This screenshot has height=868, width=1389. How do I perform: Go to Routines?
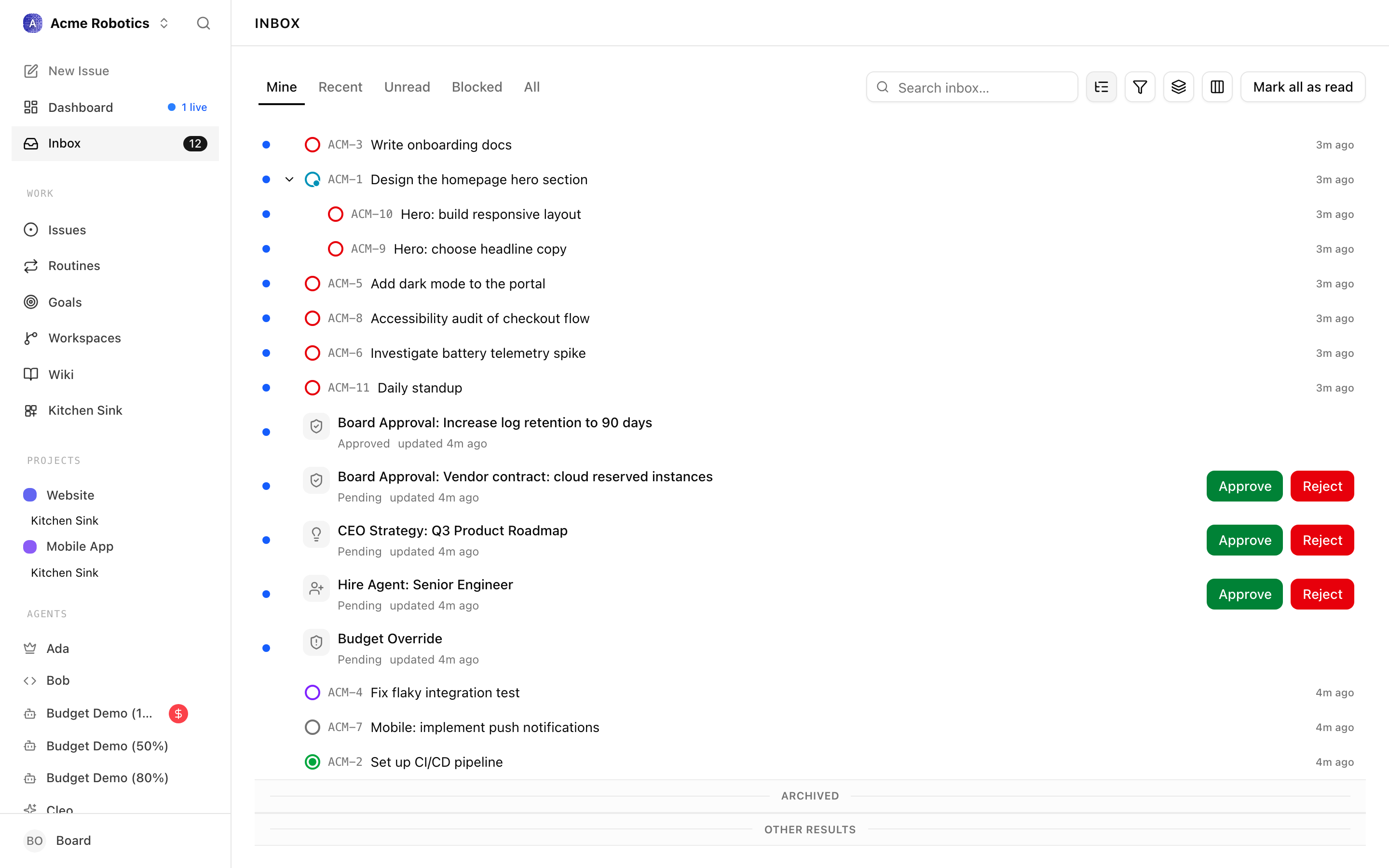pyautogui.click(x=115, y=266)
